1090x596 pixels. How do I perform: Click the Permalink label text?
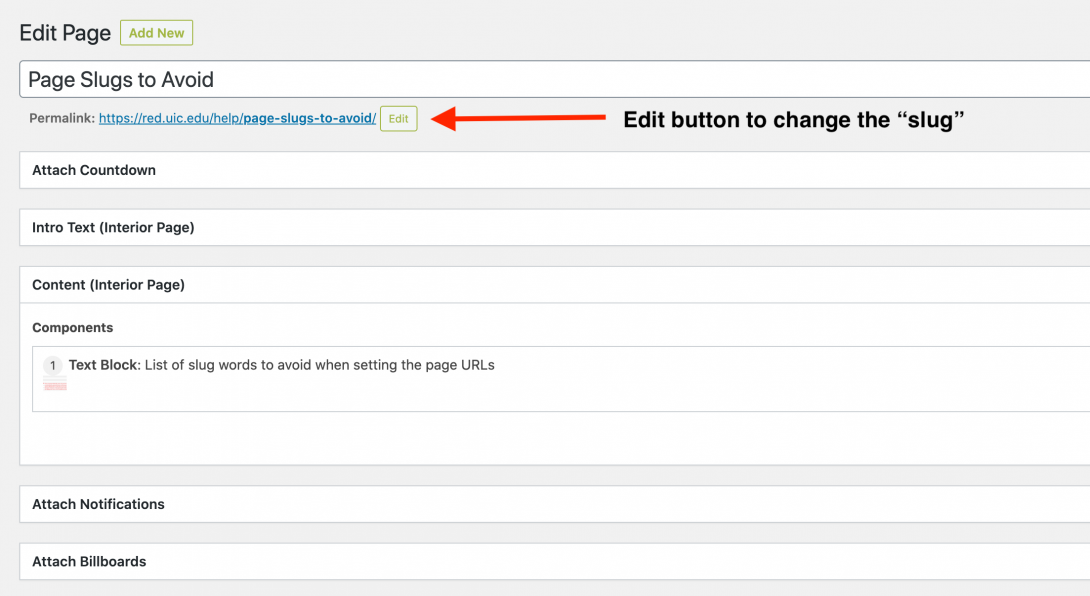[x=62, y=119]
